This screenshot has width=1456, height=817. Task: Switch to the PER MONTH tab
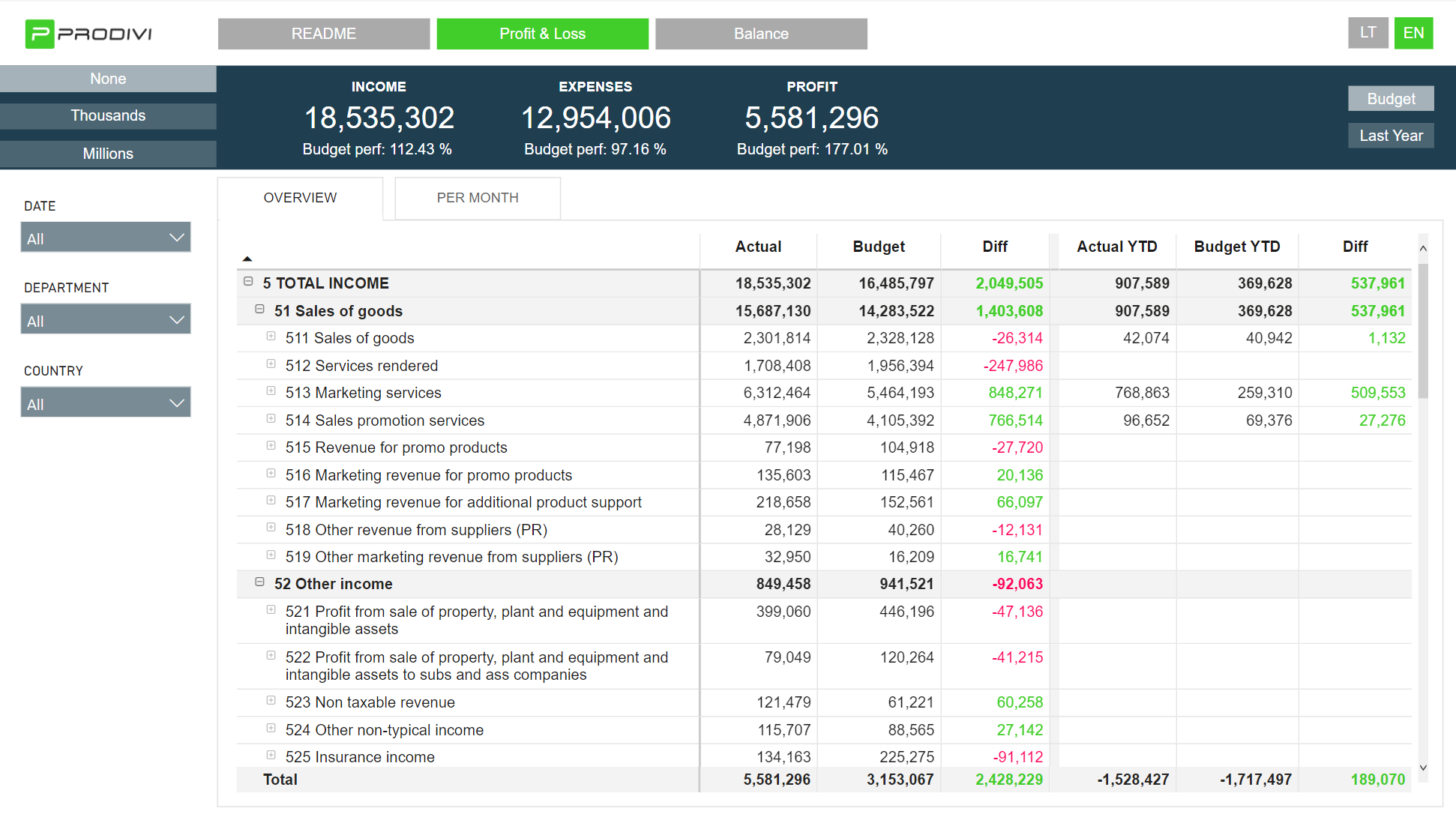point(478,198)
